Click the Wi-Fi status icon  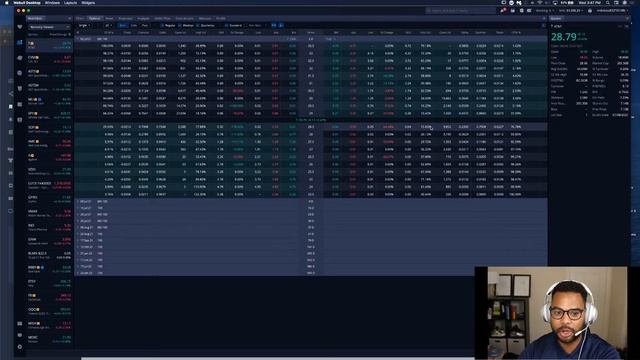point(540,2)
